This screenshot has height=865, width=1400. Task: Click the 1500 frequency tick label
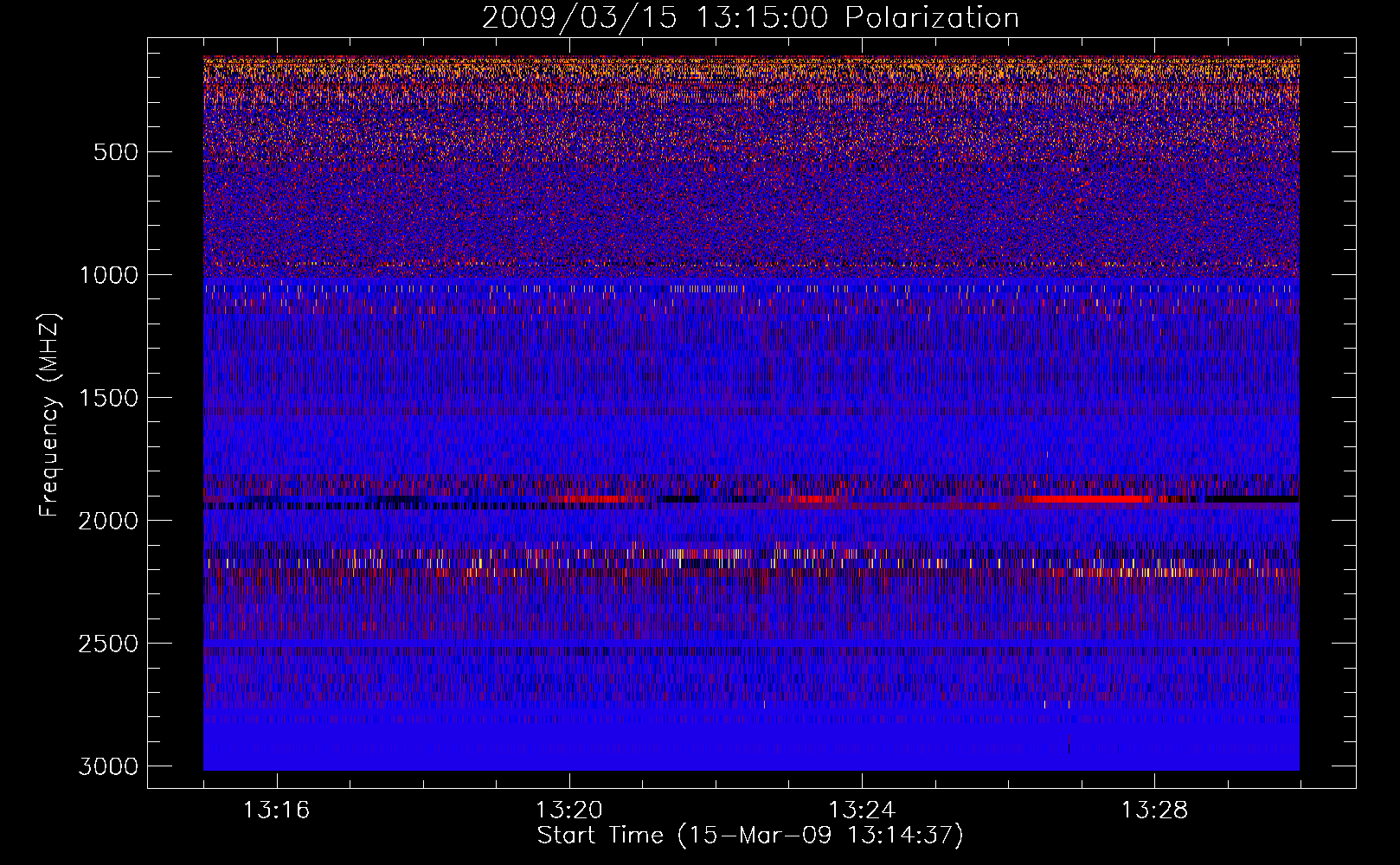108,398
